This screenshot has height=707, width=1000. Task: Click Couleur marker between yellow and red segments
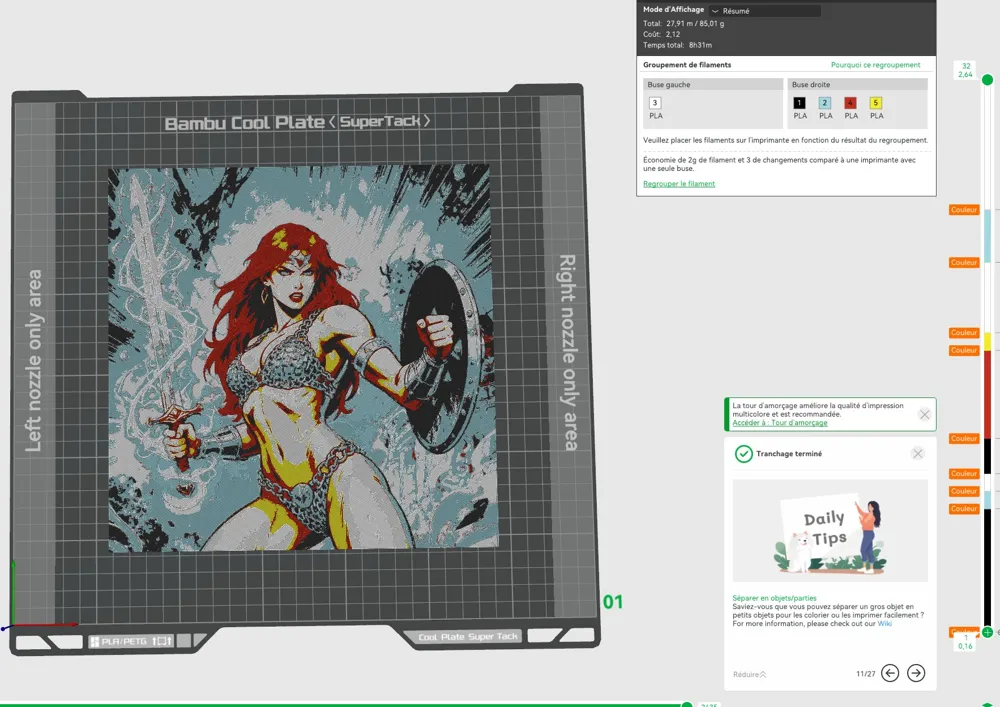964,351
